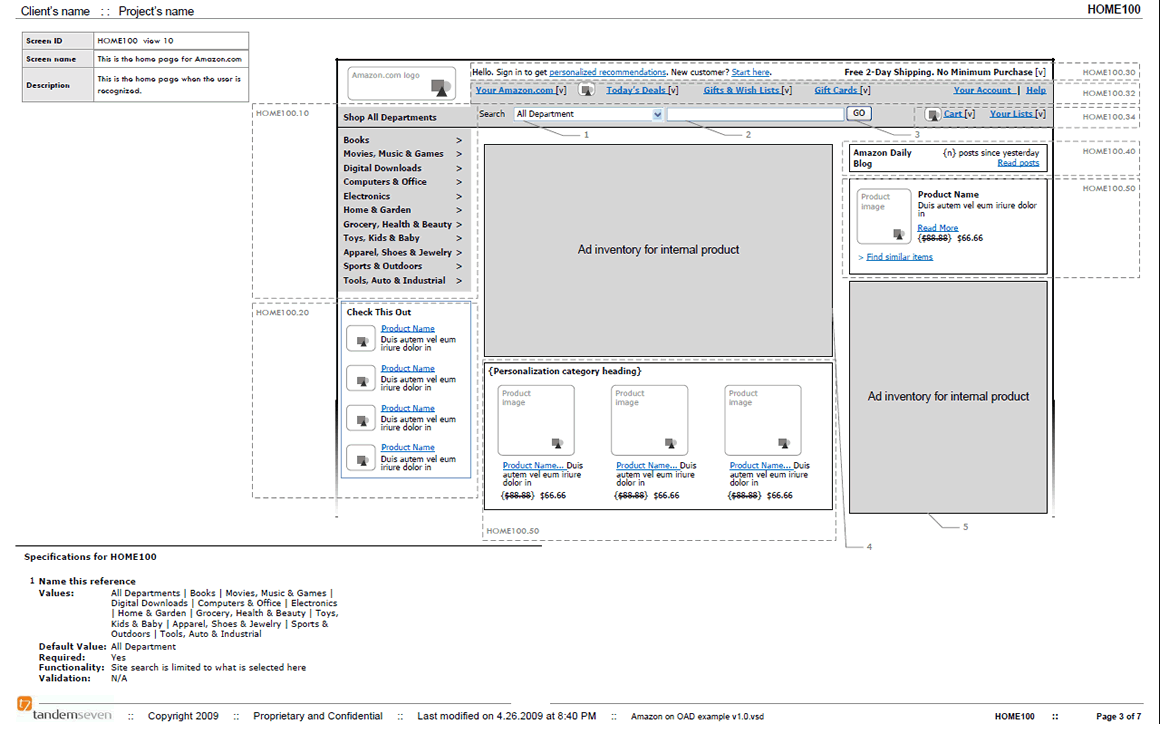Open Read posts for Amazon Daily Blog
The image size is (1160, 730).
click(1018, 163)
